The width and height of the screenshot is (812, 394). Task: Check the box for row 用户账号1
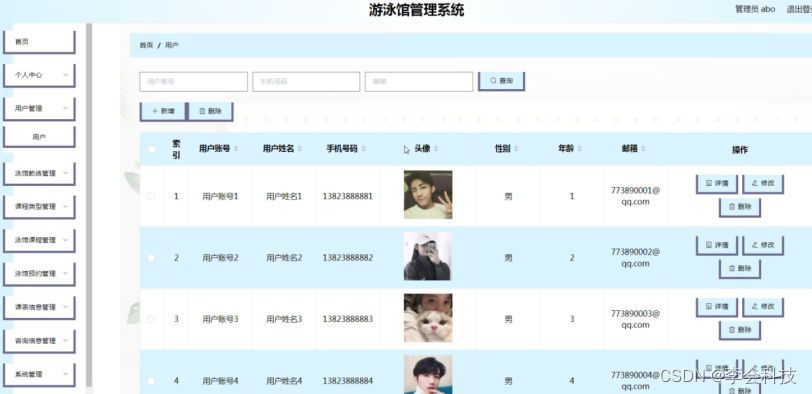click(x=151, y=197)
